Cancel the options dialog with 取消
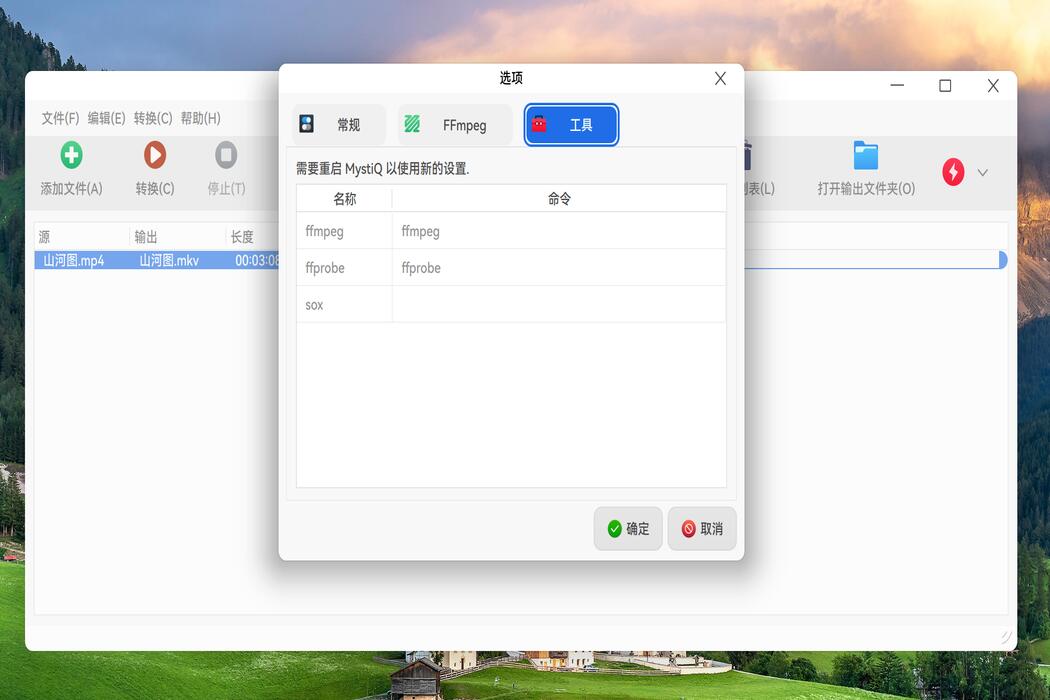 tap(702, 528)
